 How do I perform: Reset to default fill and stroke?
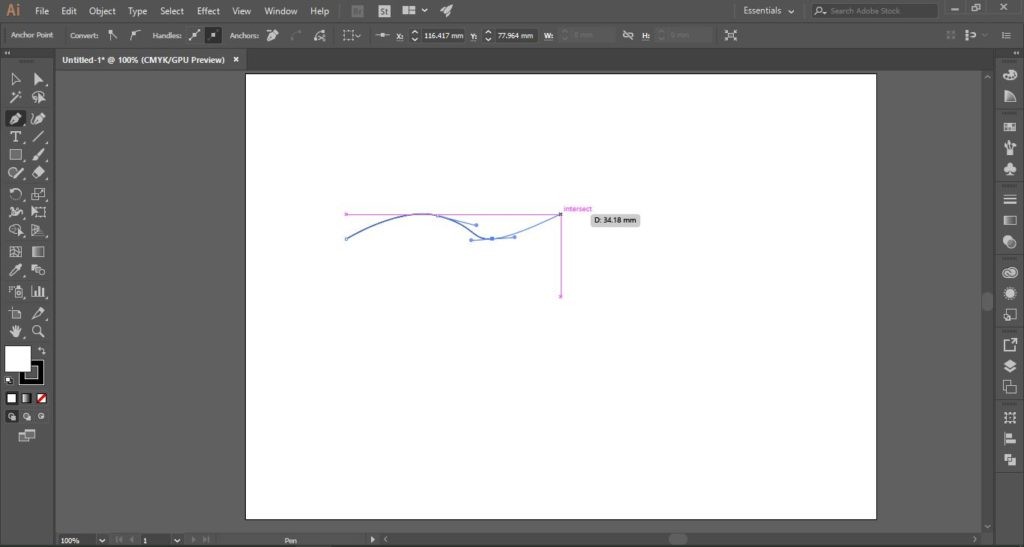(9, 381)
